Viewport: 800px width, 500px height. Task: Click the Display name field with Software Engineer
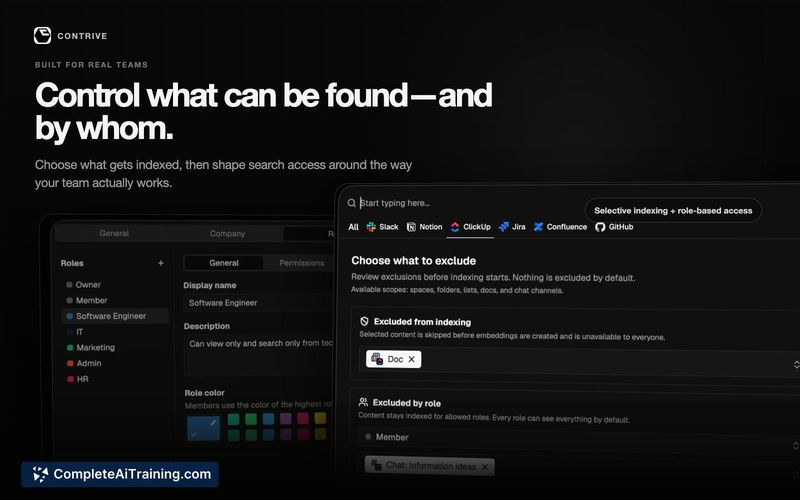259,303
